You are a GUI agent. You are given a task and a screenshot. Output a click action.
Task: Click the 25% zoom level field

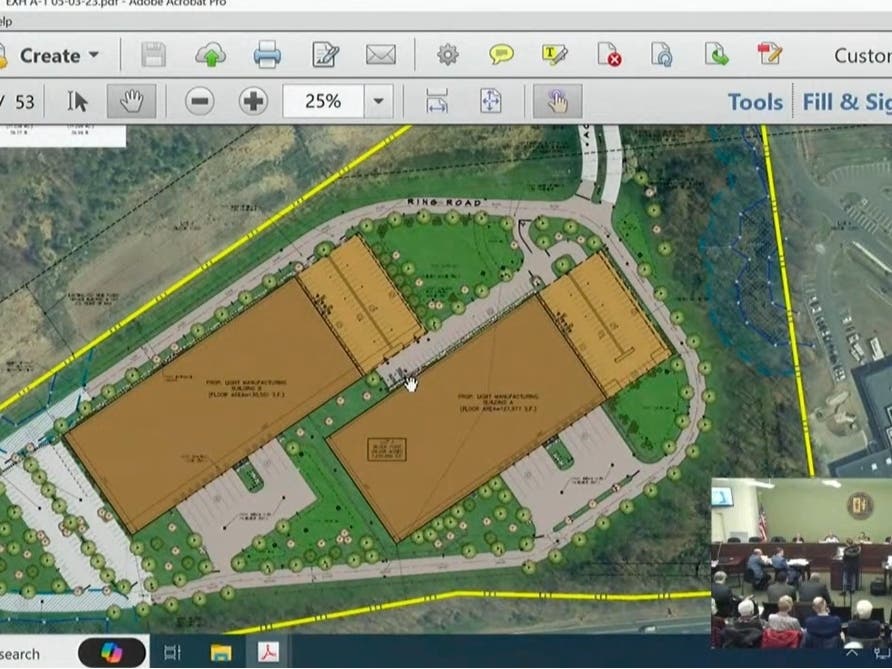coord(323,101)
